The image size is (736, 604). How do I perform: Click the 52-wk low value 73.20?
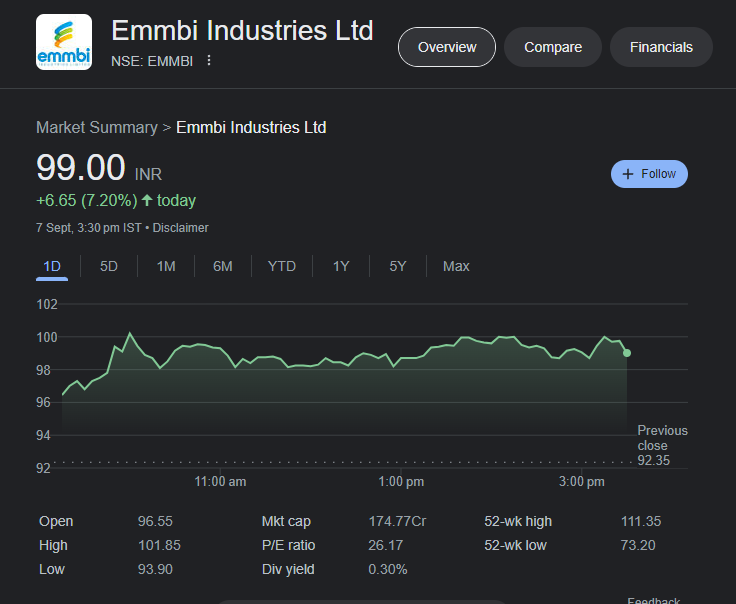638,545
